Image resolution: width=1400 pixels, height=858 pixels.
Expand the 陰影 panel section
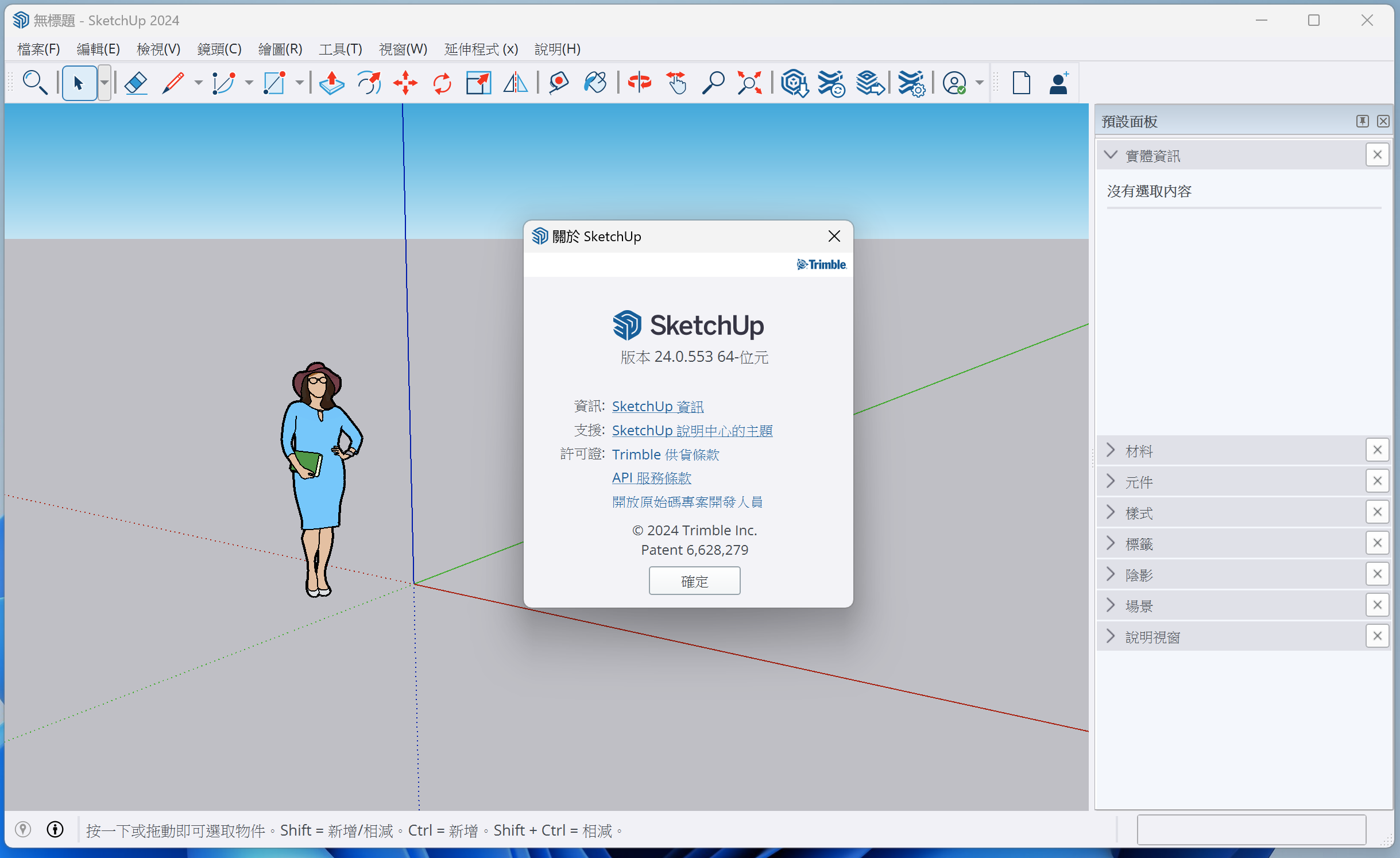click(x=1111, y=574)
